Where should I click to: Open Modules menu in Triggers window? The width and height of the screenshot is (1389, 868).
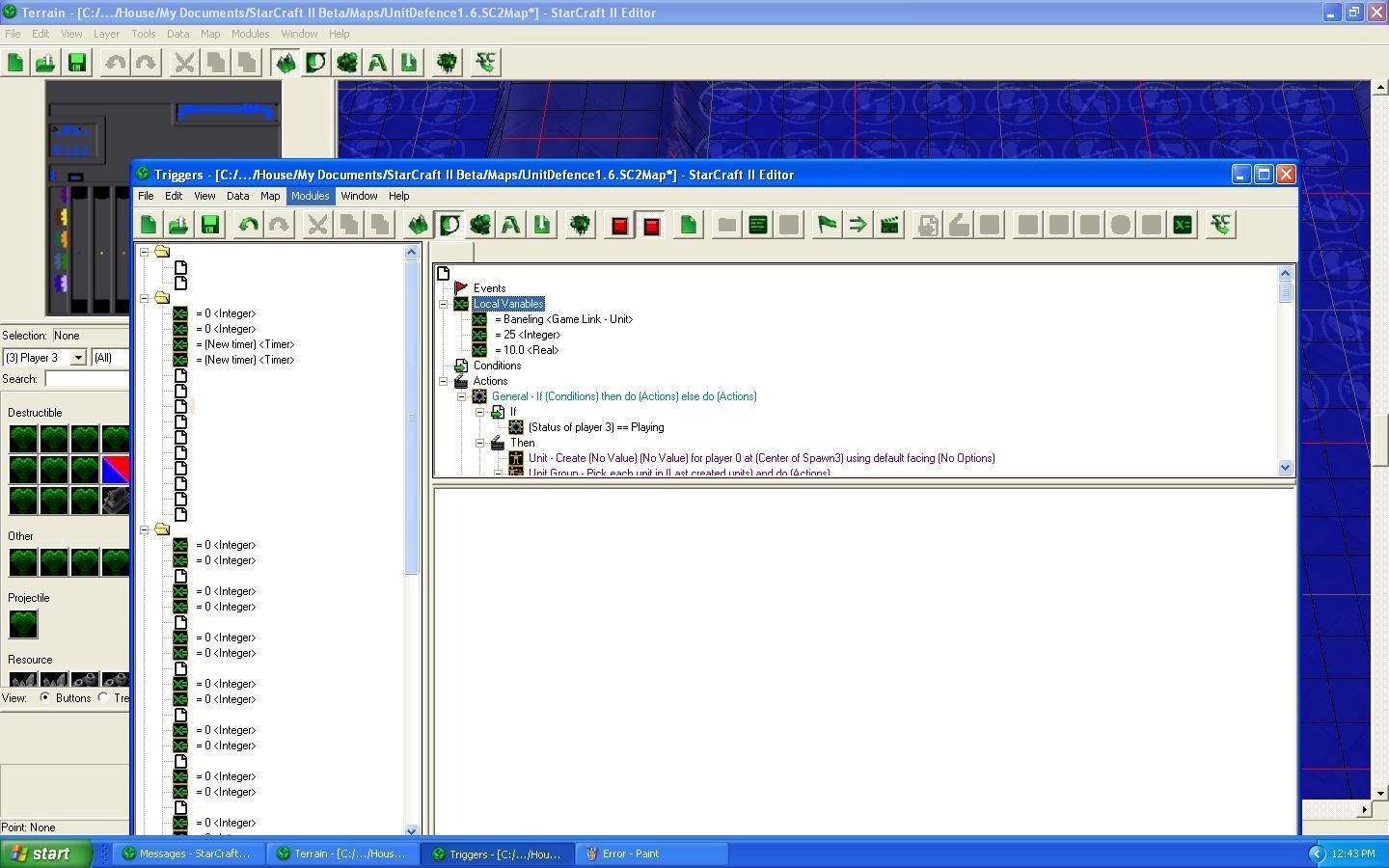click(x=311, y=196)
